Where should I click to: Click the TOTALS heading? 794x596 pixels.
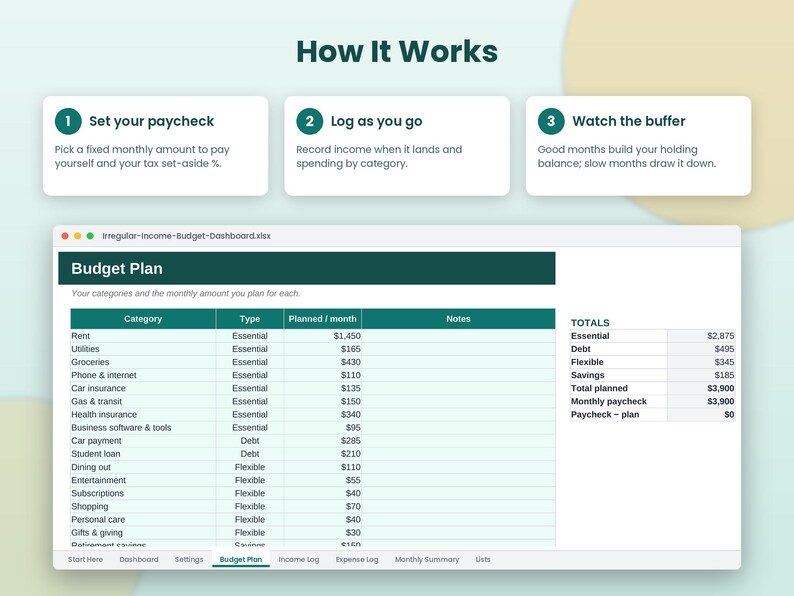(x=590, y=323)
